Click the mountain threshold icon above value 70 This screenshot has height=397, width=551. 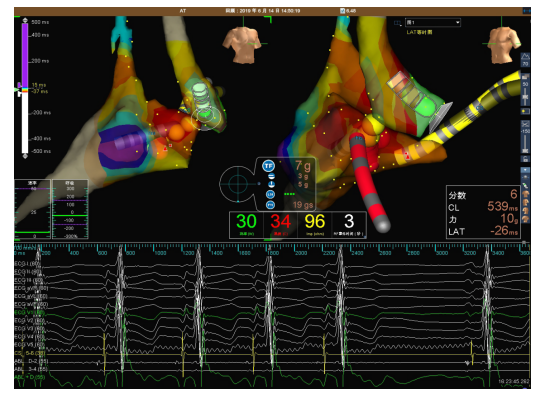525,56
